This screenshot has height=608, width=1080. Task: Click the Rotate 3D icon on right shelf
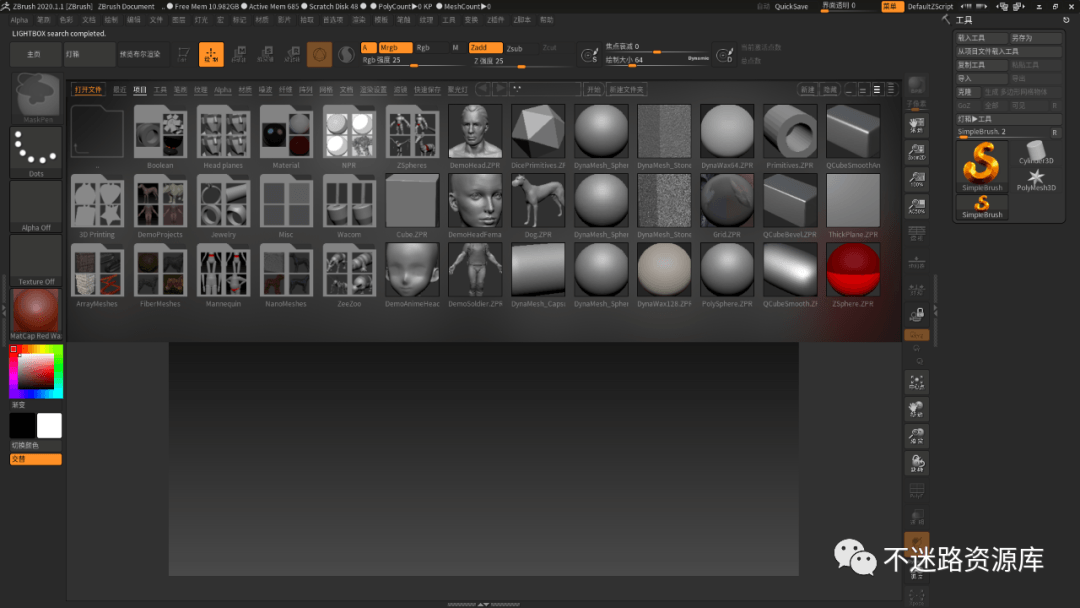point(916,463)
